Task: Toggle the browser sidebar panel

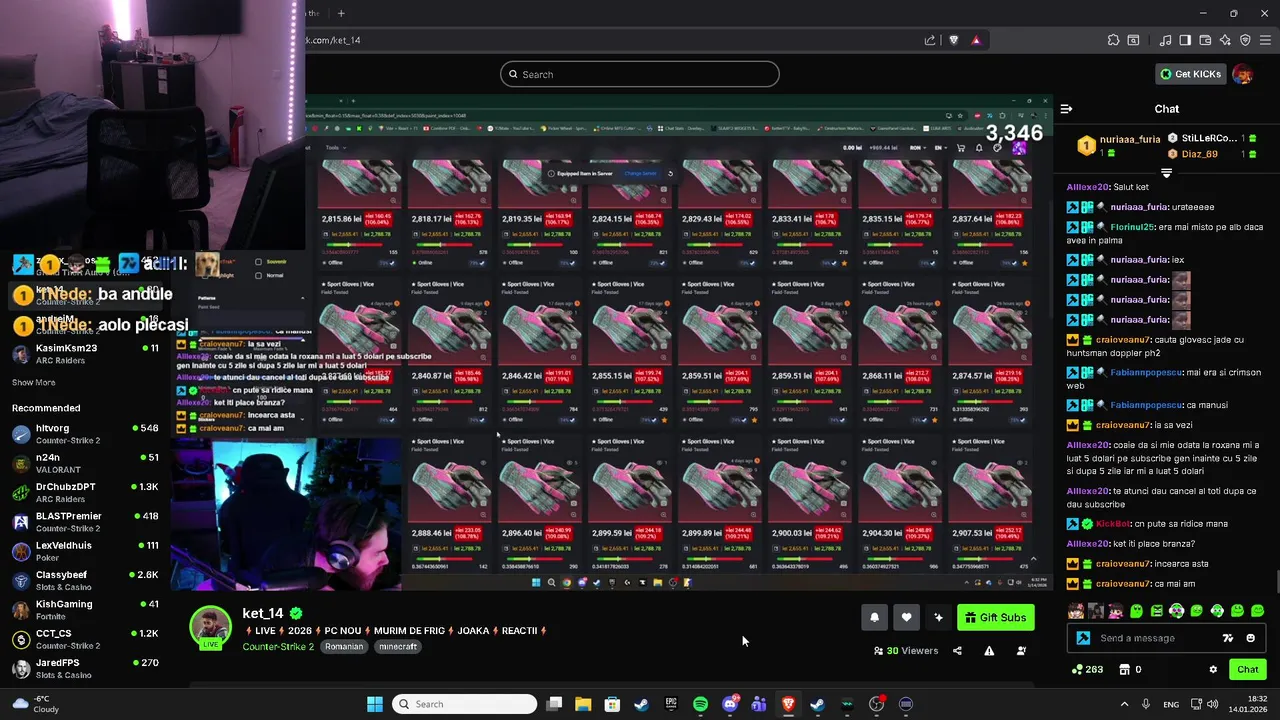Action: click(1185, 40)
